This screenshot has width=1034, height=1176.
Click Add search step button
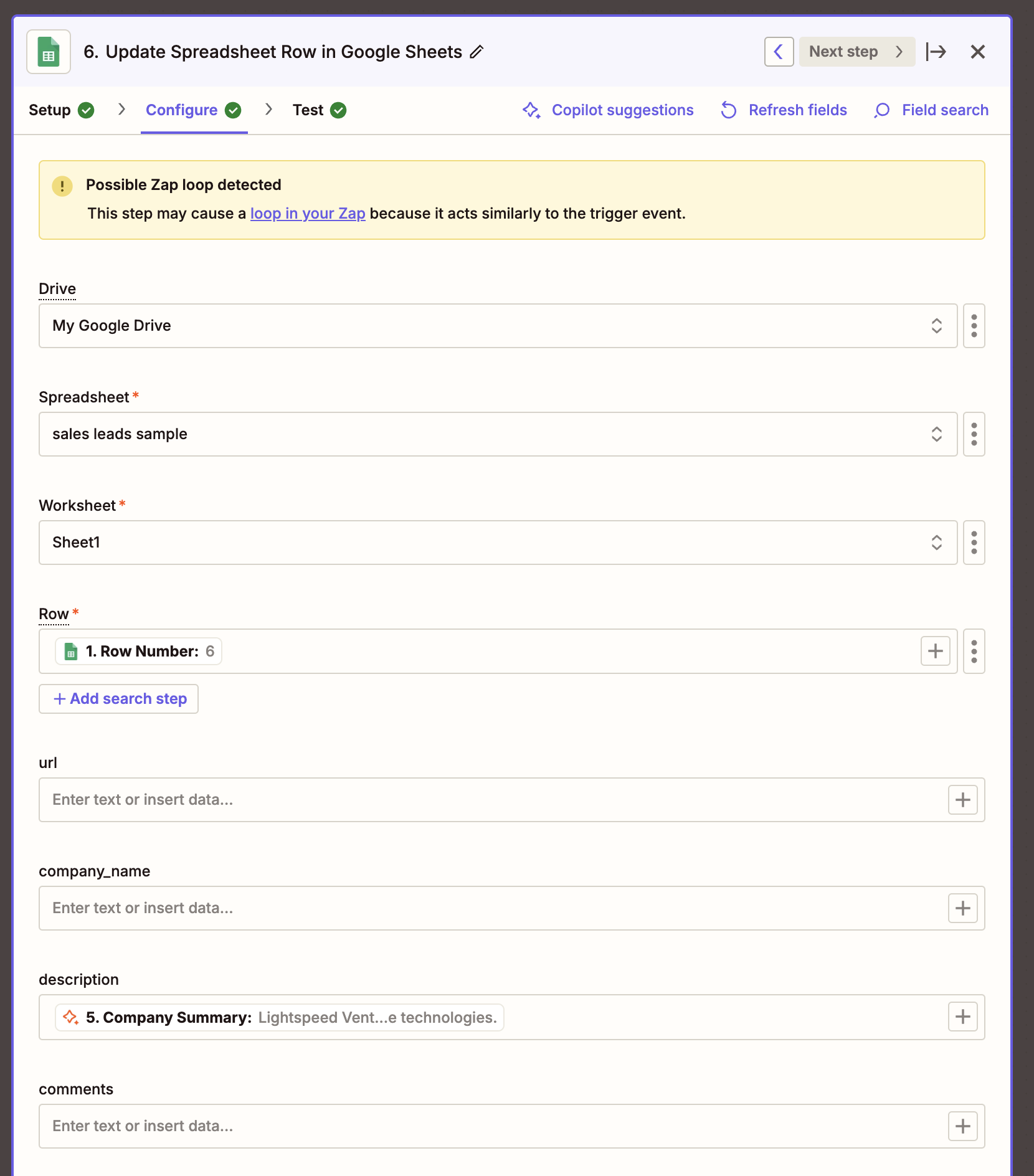pyautogui.click(x=118, y=699)
